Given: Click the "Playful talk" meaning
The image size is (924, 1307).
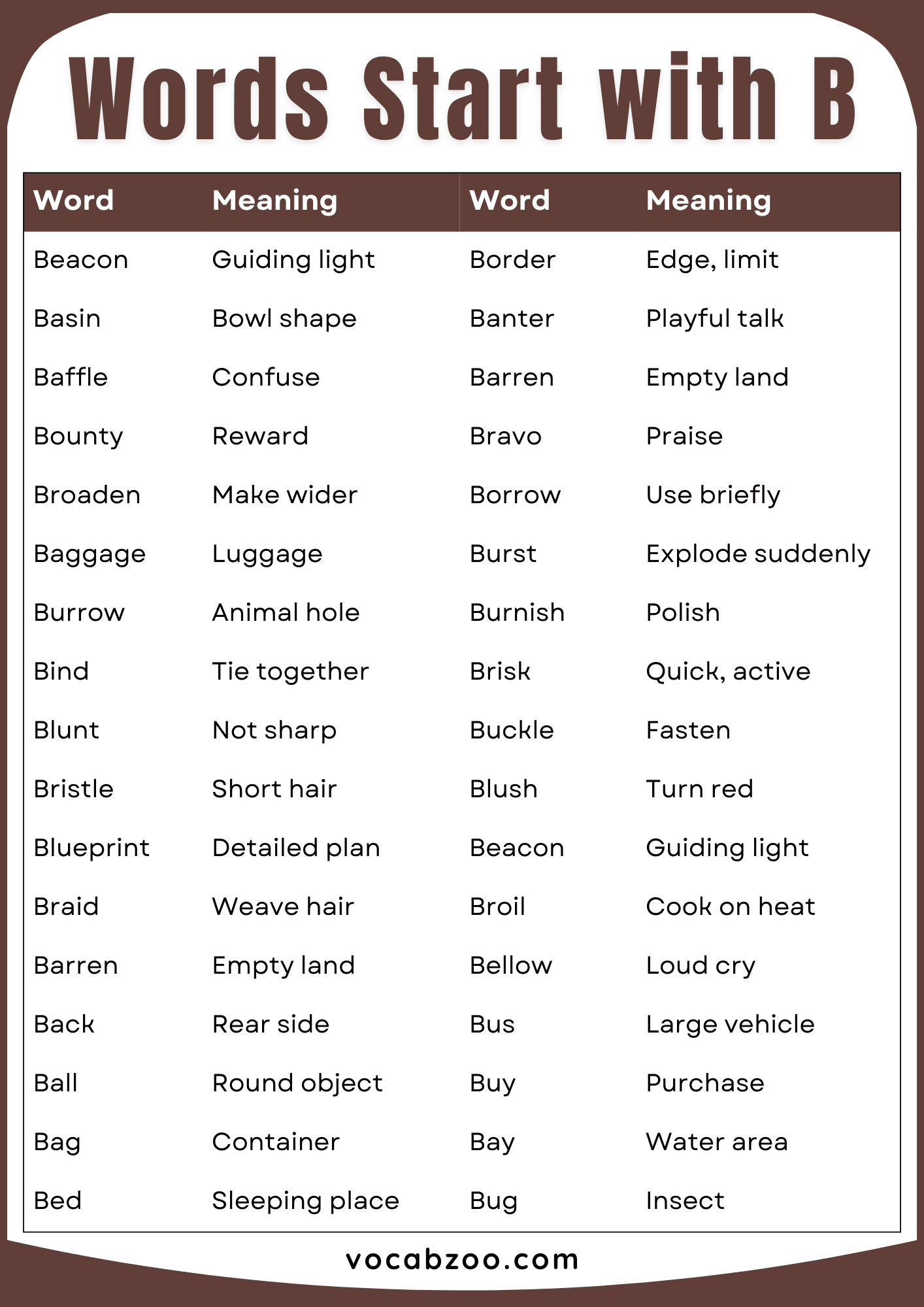Looking at the screenshot, I should point(715,318).
